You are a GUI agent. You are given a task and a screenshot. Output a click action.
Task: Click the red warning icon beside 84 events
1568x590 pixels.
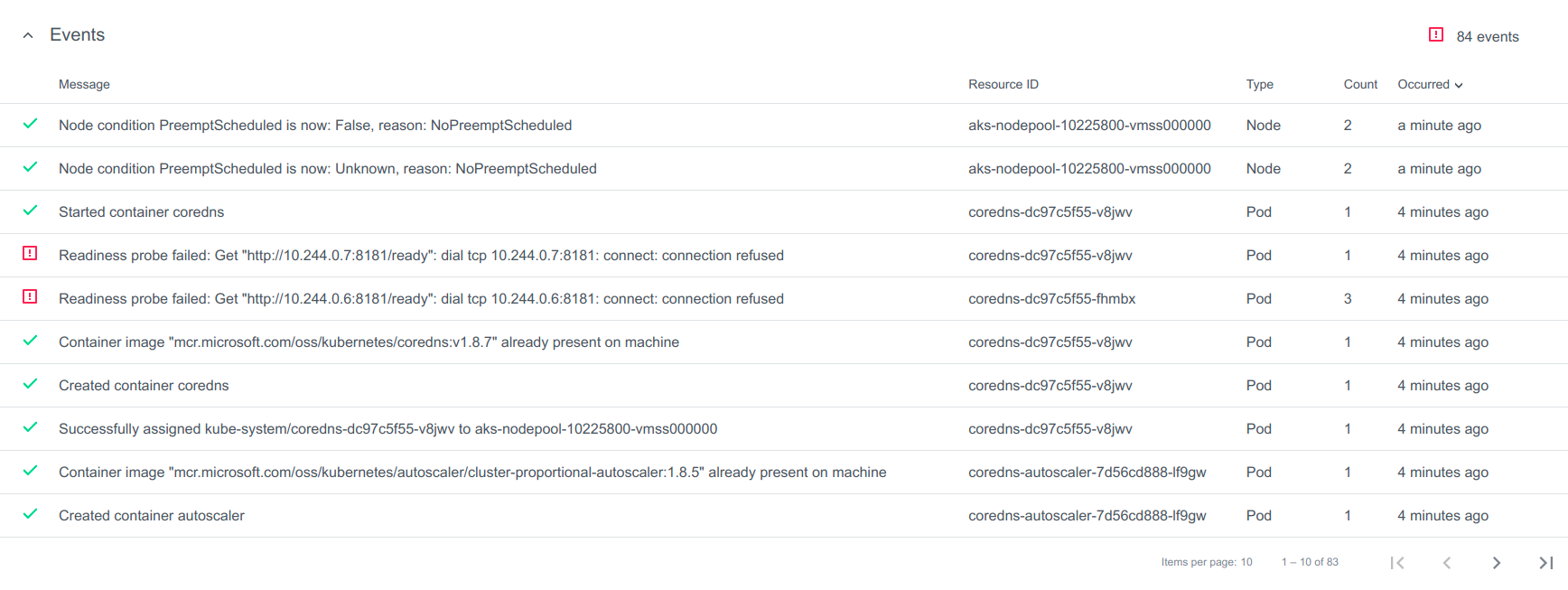(1435, 35)
